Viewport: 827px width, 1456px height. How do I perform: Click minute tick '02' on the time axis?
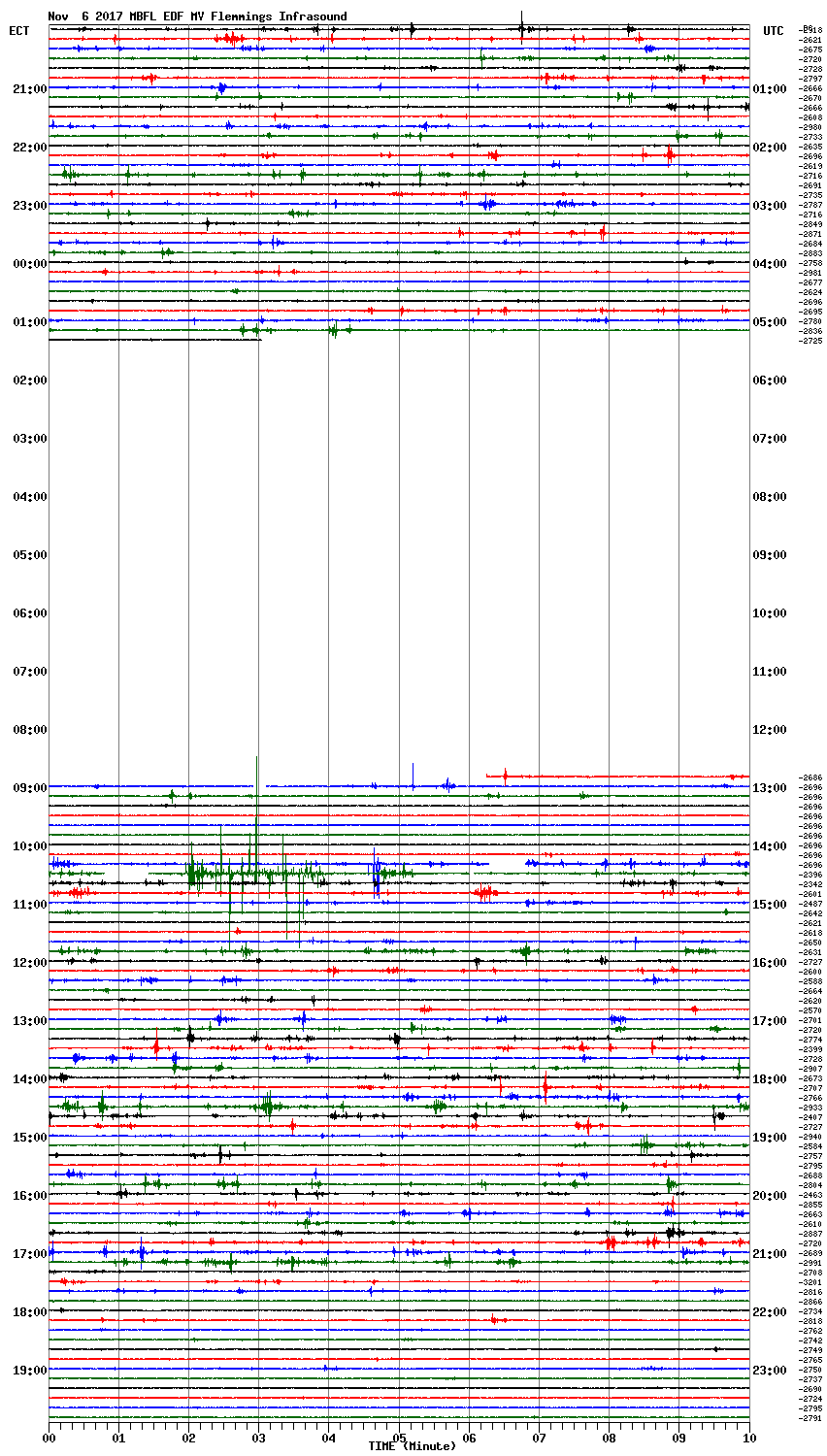pos(188,1438)
